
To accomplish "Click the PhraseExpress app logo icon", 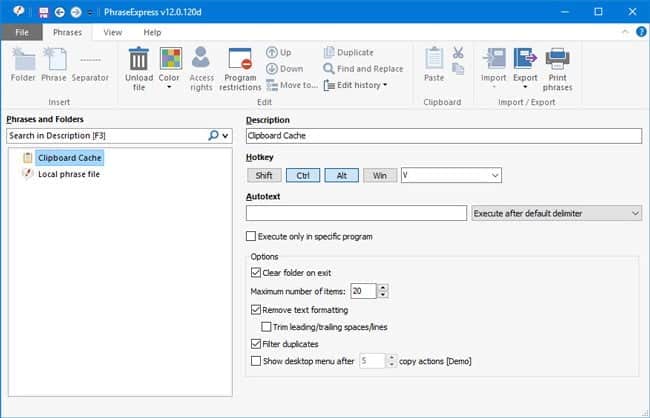I will 18,11.
